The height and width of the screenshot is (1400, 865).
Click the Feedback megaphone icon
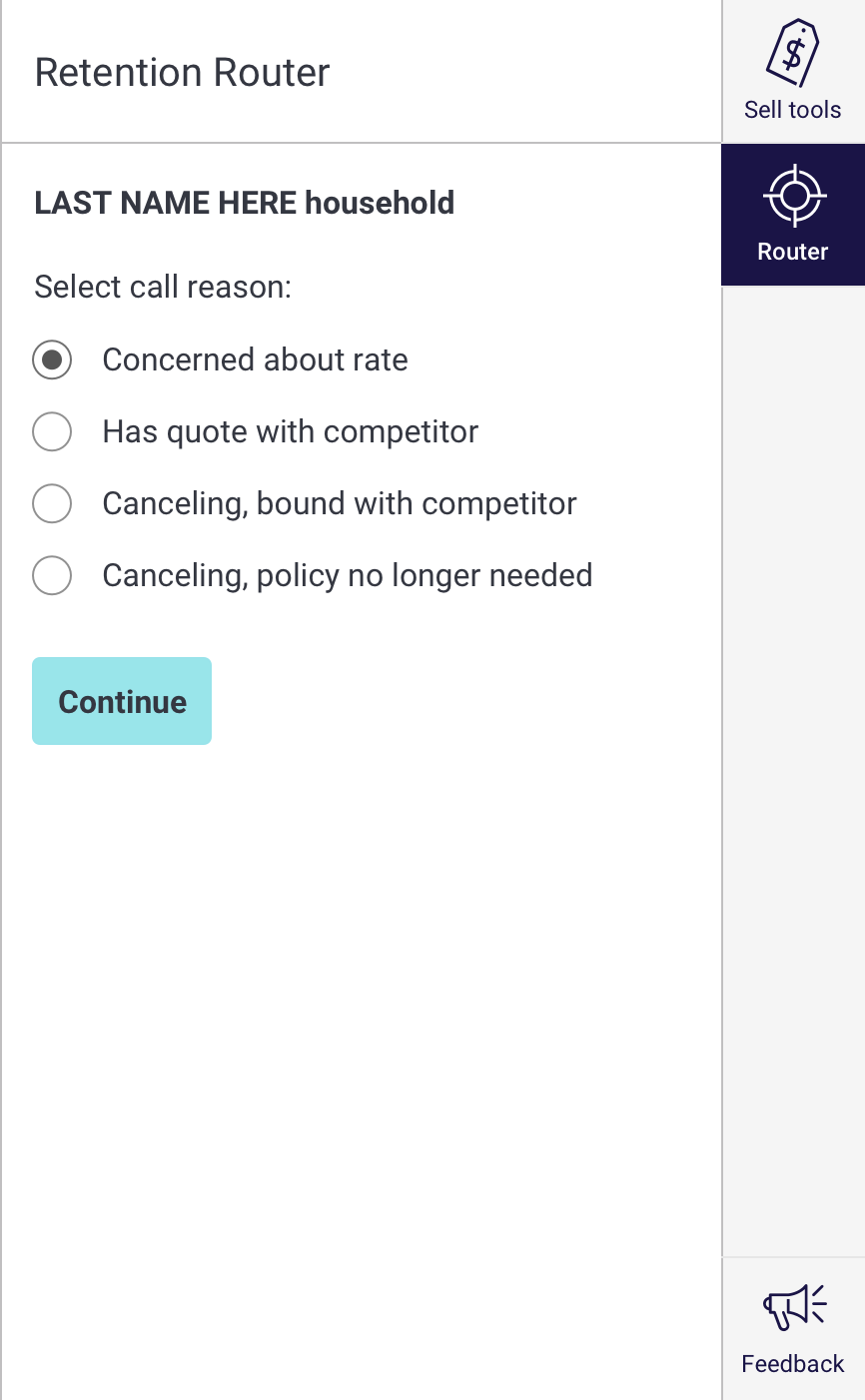(792, 1307)
